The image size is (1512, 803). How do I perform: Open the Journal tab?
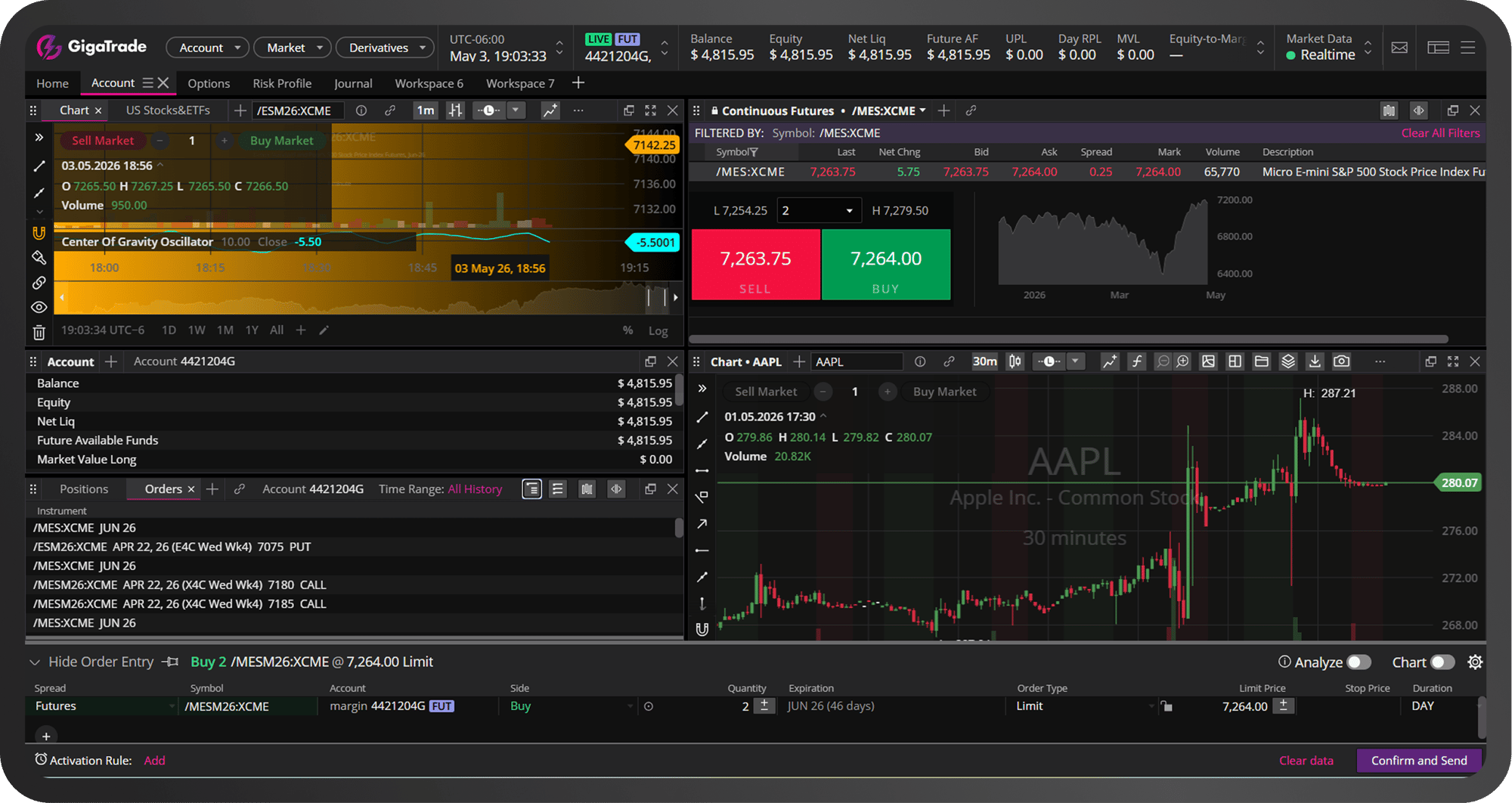click(x=353, y=83)
